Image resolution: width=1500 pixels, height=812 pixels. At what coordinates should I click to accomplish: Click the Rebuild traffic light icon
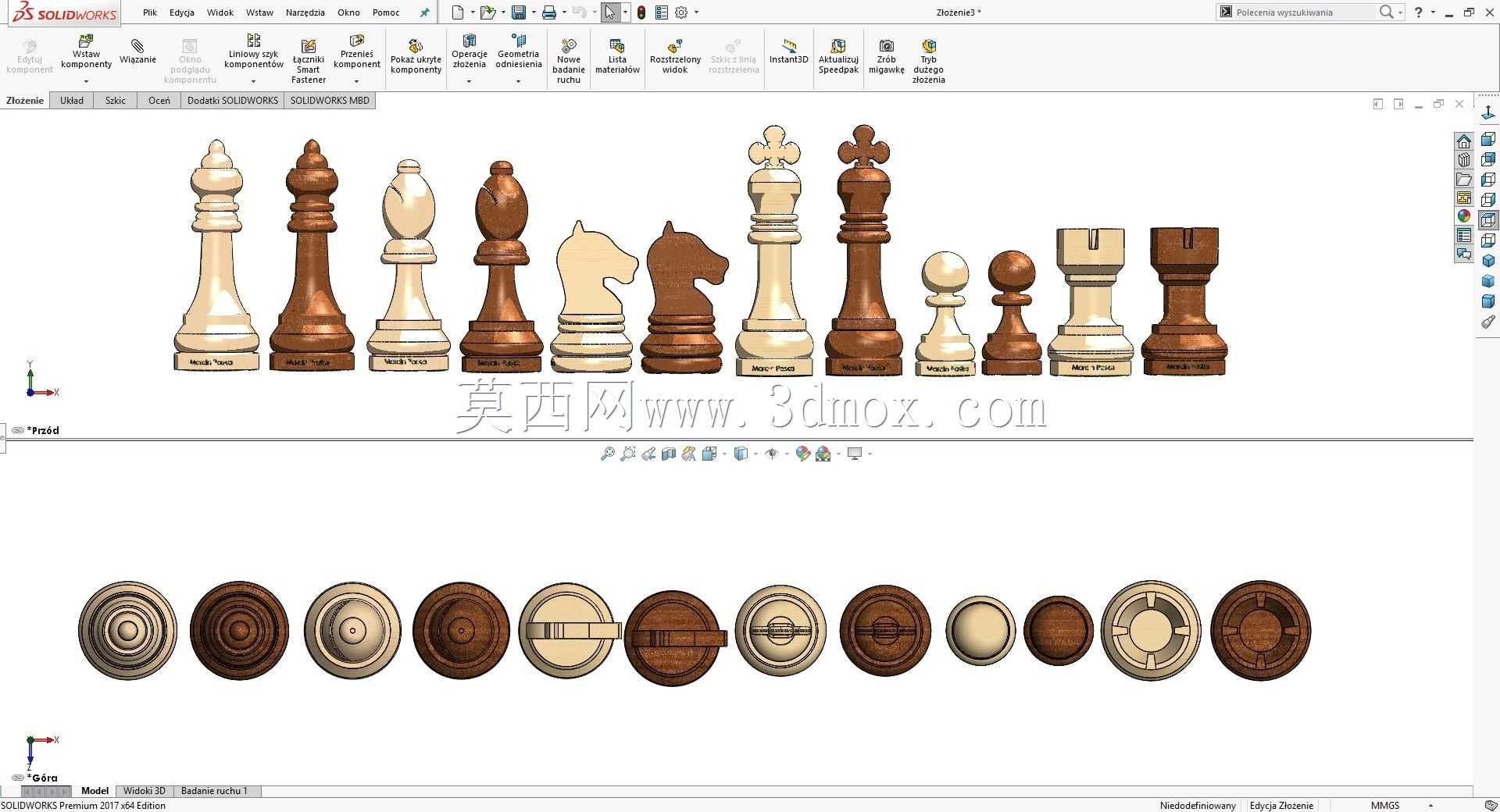click(x=641, y=12)
